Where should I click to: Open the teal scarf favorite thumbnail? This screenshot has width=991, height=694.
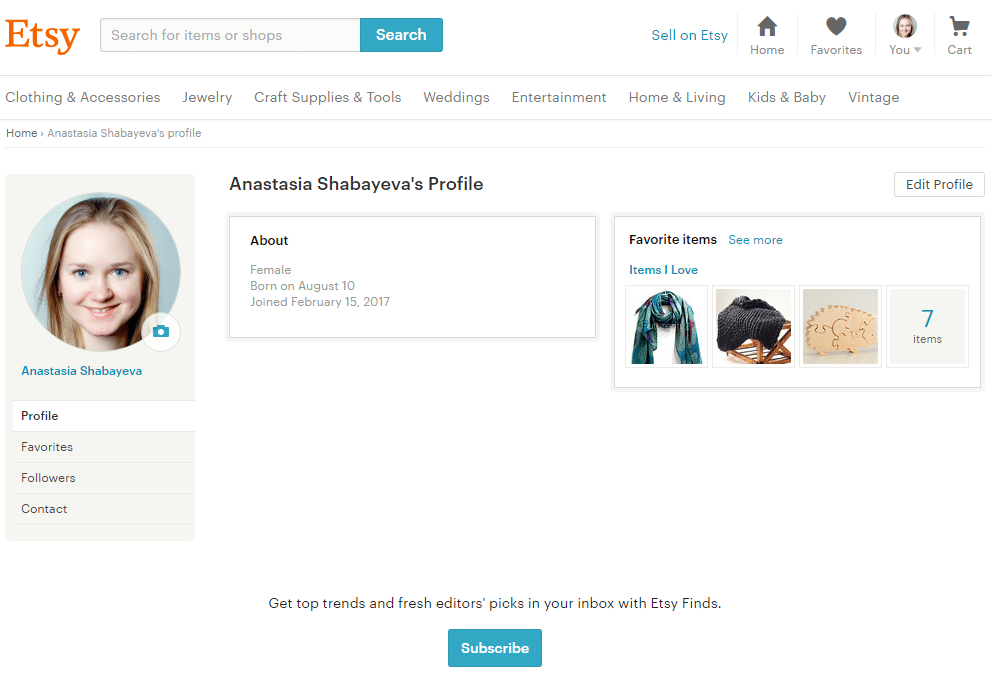pos(666,327)
